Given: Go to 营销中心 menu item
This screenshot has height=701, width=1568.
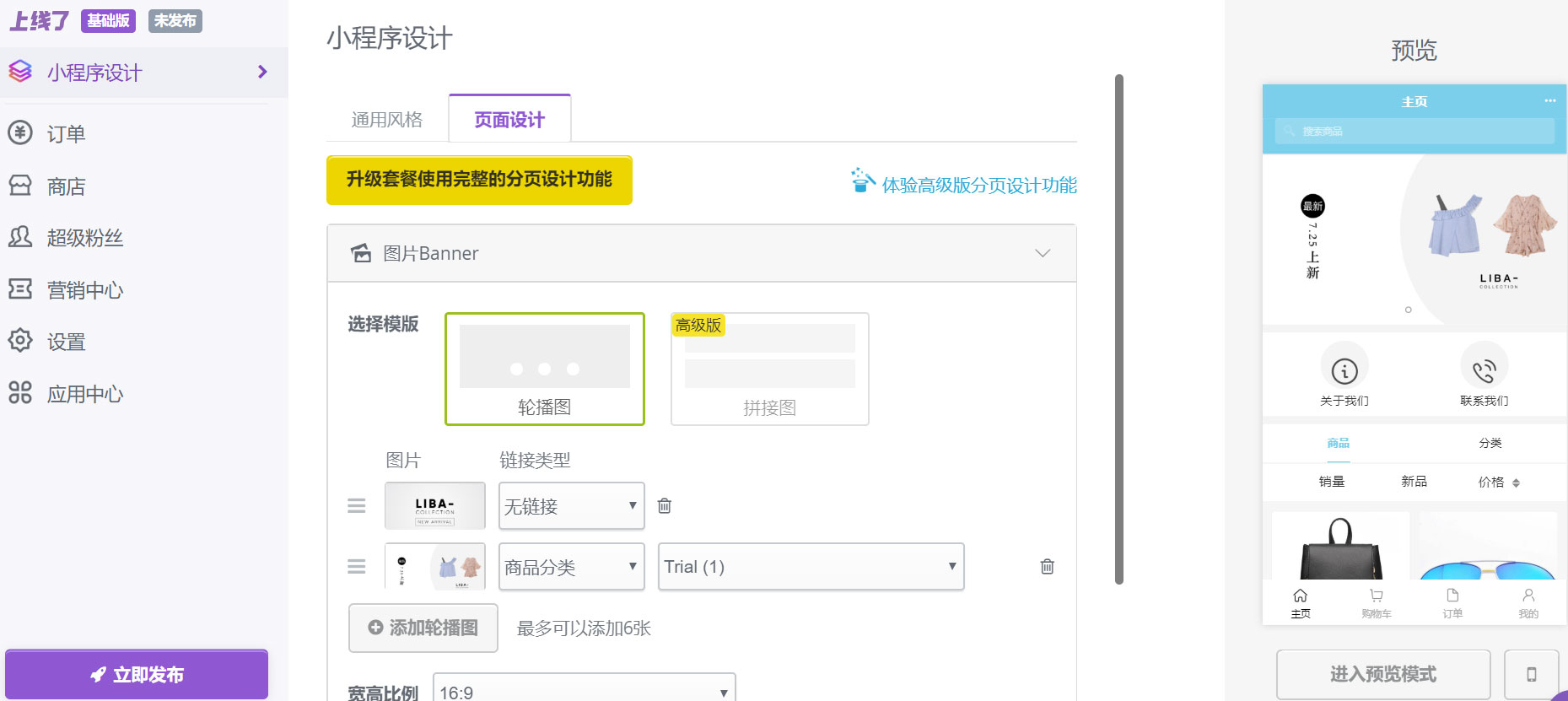Looking at the screenshot, I should coord(85,290).
